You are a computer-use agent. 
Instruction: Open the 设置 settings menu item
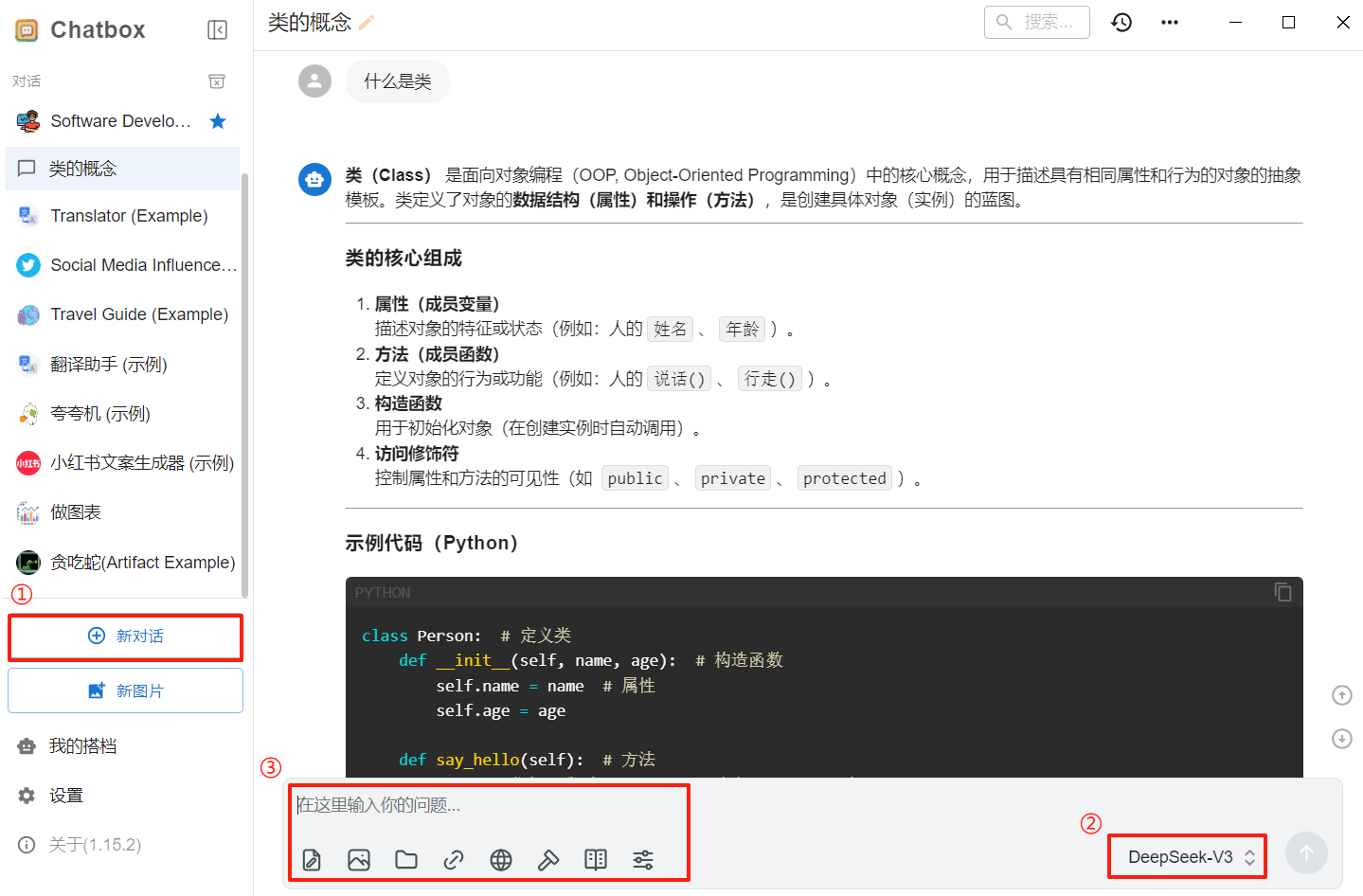click(66, 795)
